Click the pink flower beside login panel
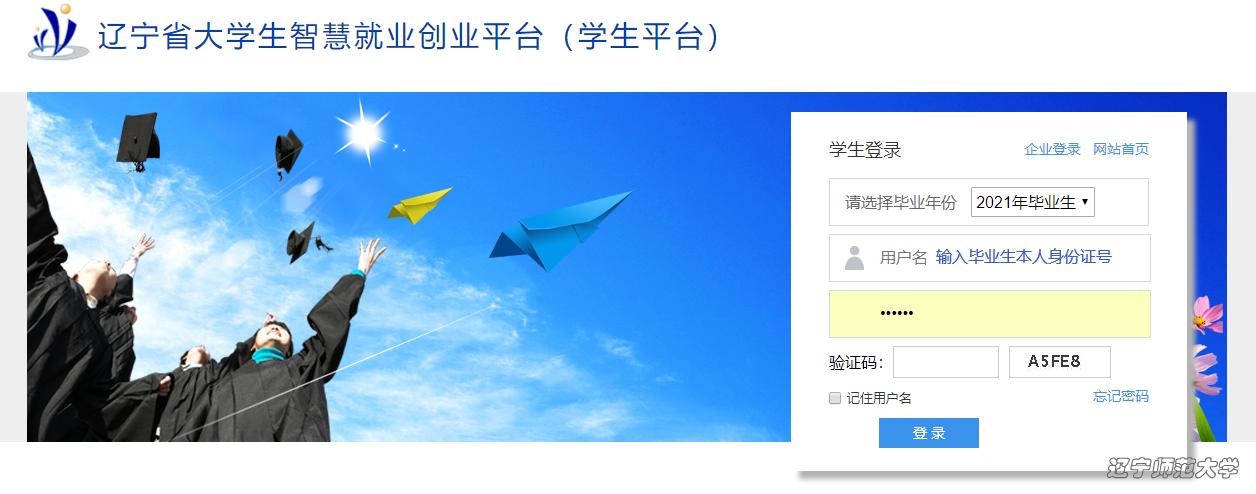The image size is (1256, 494). click(1206, 315)
